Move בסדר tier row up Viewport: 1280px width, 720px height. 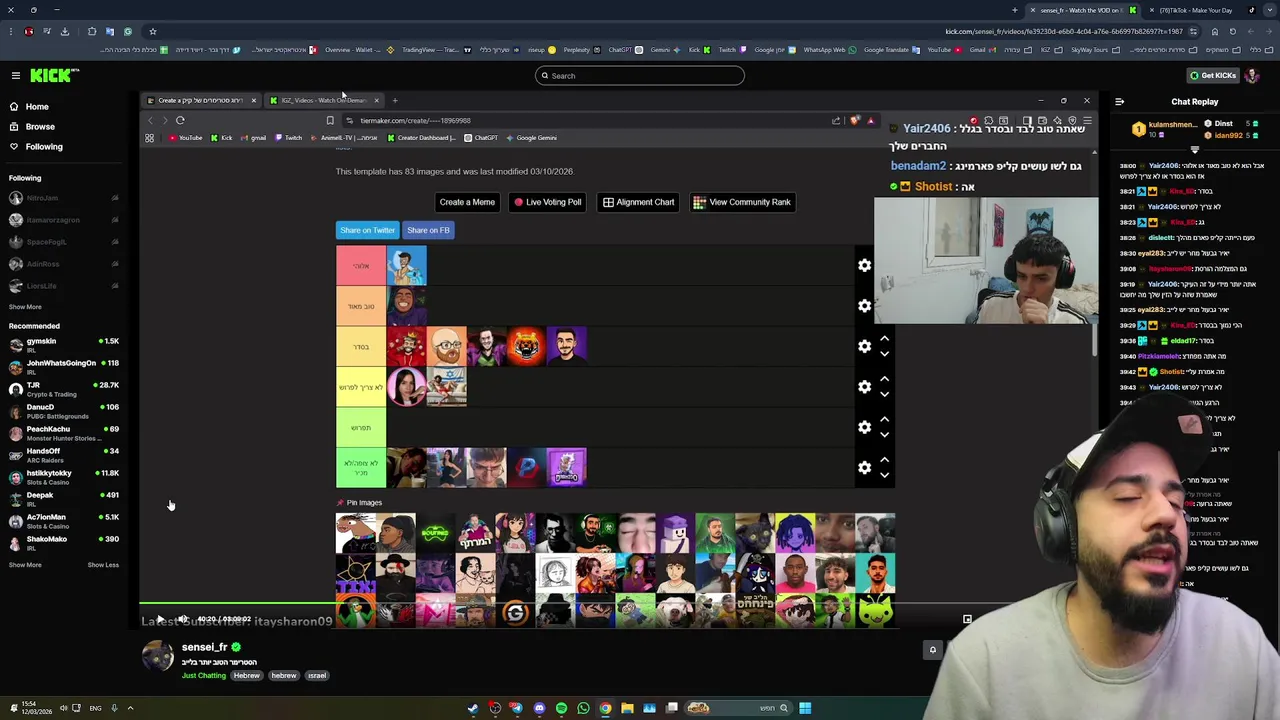pyautogui.click(x=884, y=339)
